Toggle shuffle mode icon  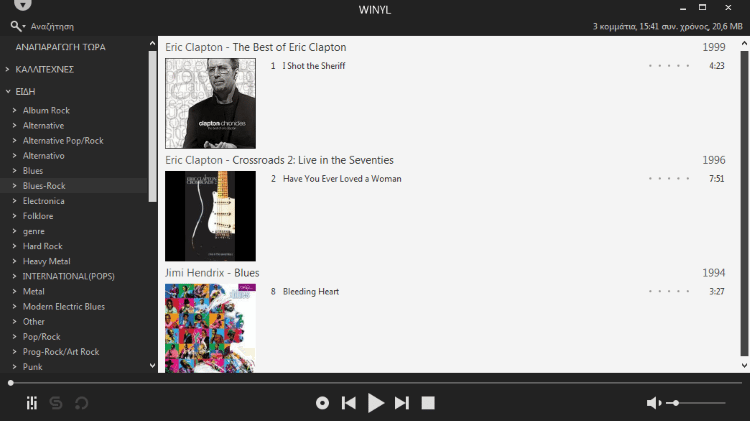pyautogui.click(x=56, y=403)
